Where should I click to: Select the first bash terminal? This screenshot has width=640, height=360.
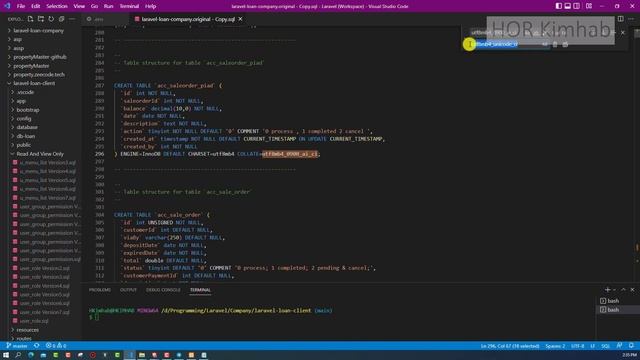click(x=618, y=301)
